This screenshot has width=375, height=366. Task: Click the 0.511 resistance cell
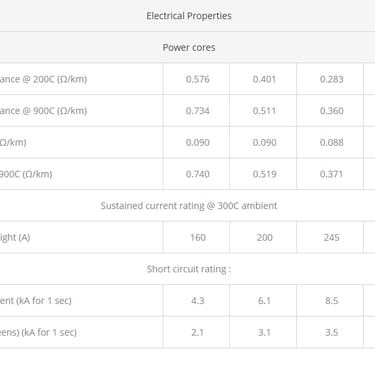264,111
